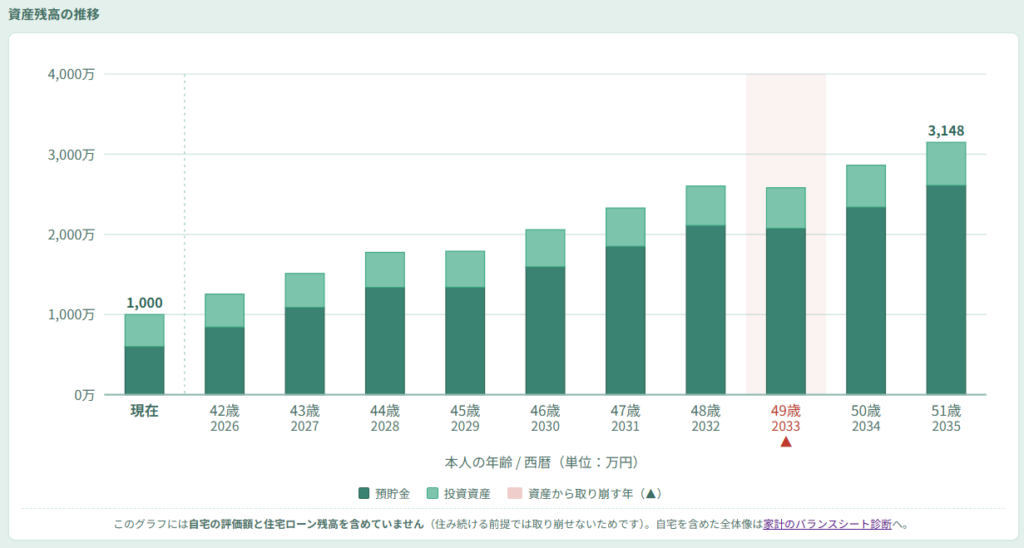Open the 家計のバランスシート診断 link
The height and width of the screenshot is (548, 1024).
[827, 524]
